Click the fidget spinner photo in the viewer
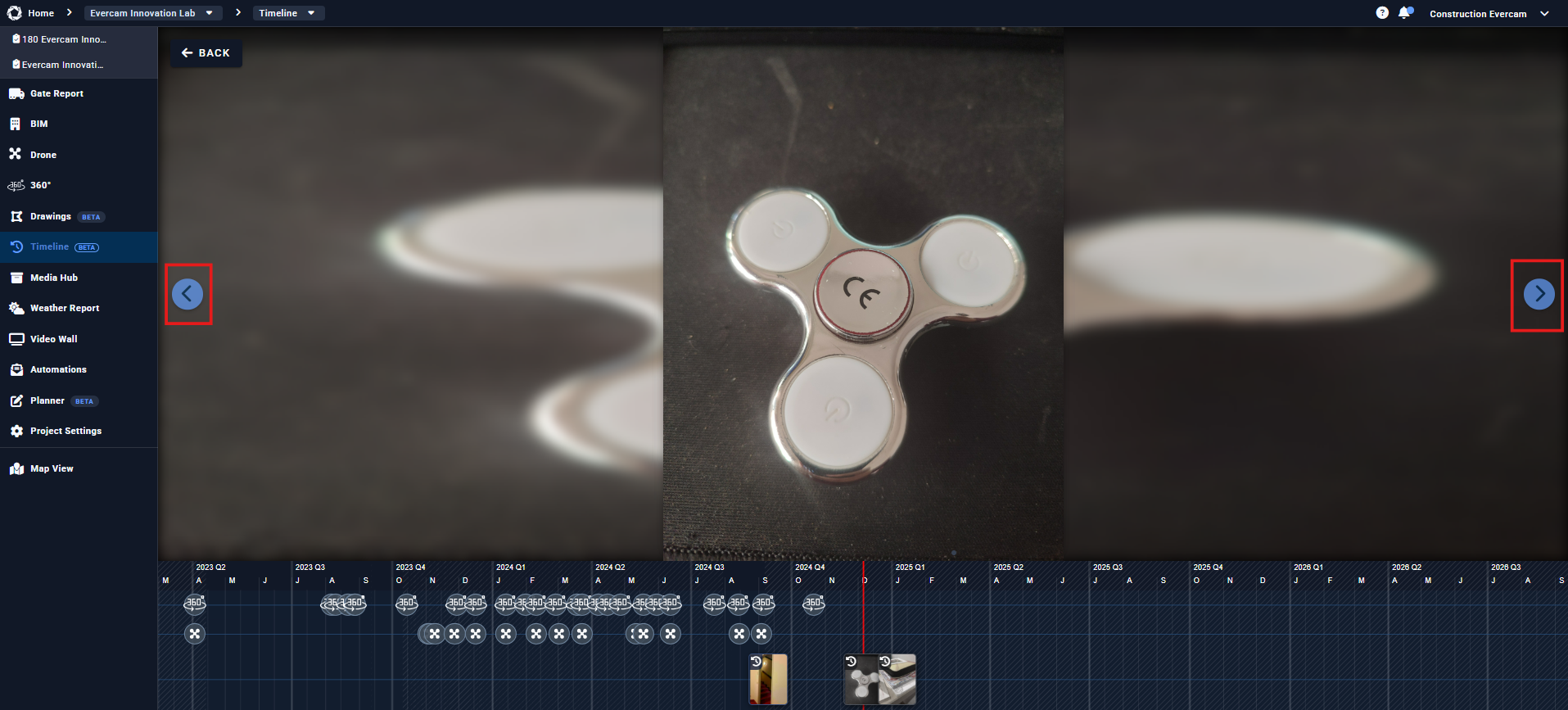The image size is (1568, 710). [x=863, y=293]
